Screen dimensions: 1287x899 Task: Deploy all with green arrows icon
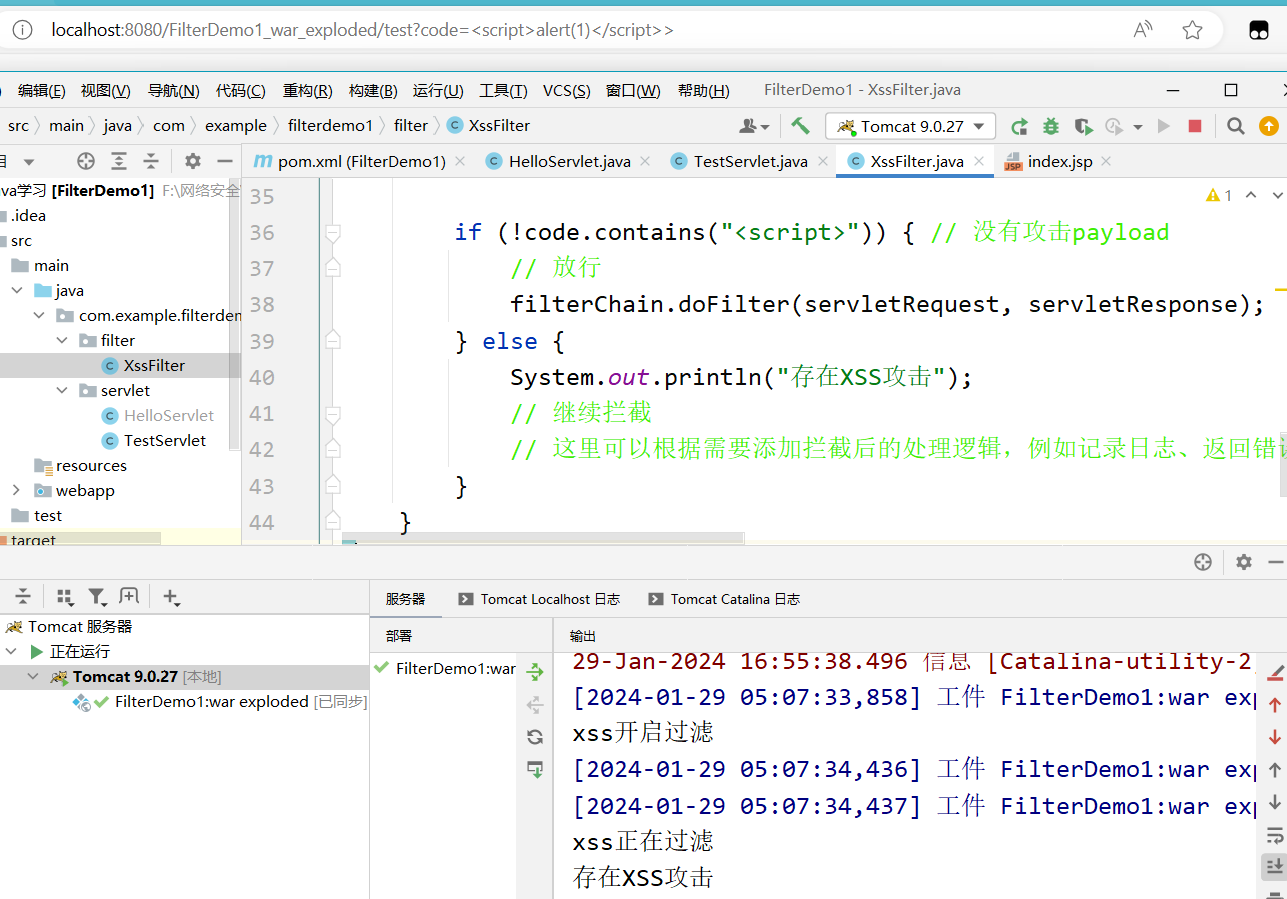click(x=535, y=672)
